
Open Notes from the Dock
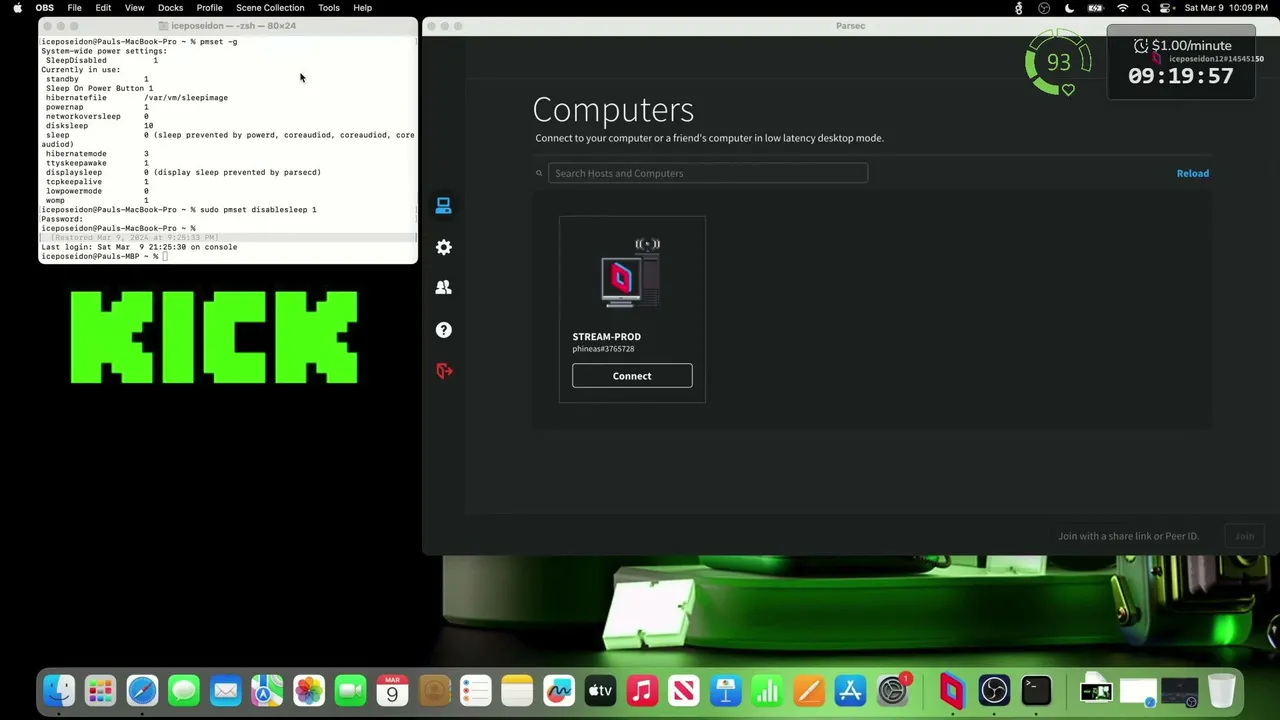click(x=517, y=691)
